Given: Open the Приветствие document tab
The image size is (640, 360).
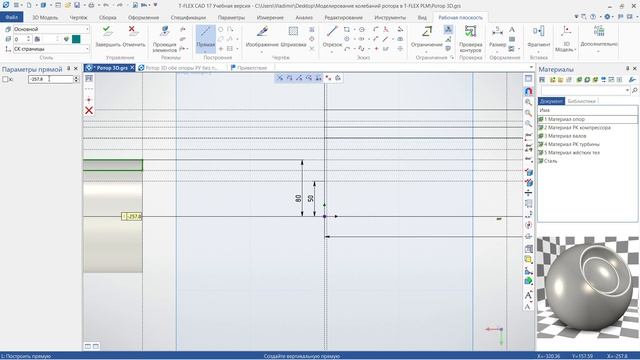Looking at the screenshot, I should pos(249,68).
